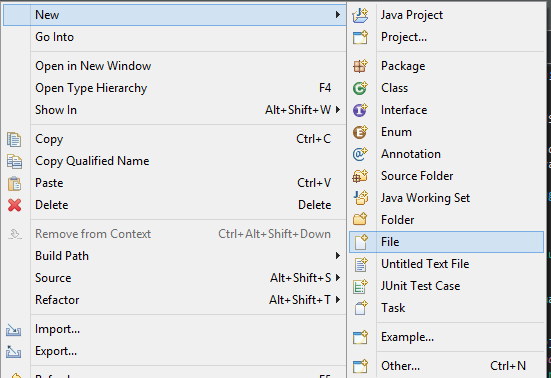Select JUnit Test Case entry
This screenshot has width=551, height=378.
tap(446, 286)
